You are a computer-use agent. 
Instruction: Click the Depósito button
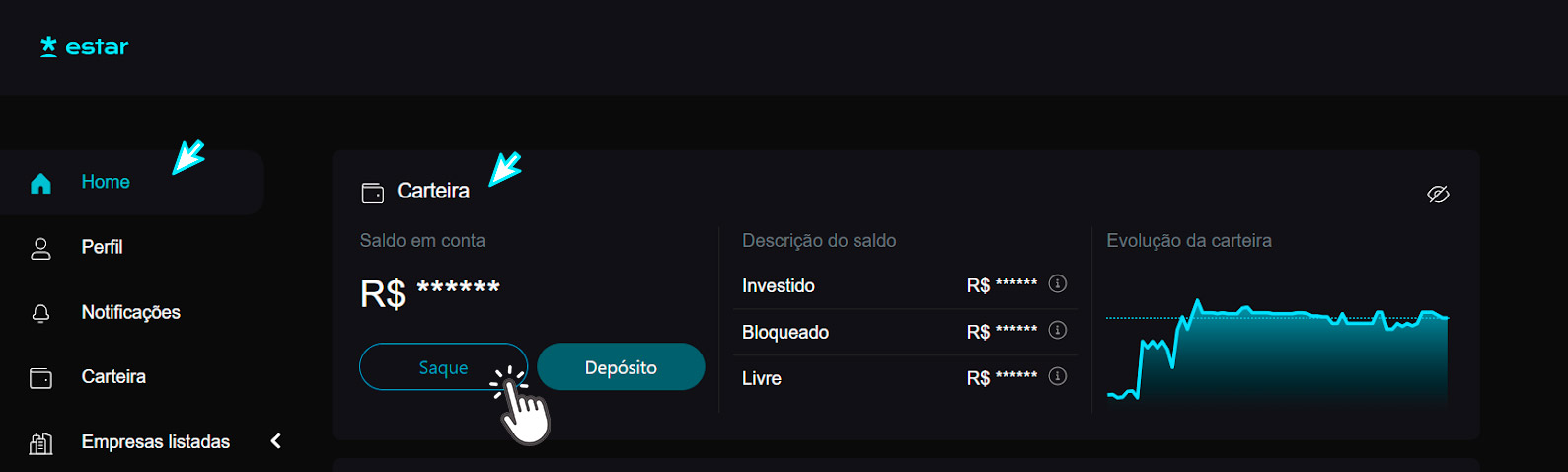coord(621,367)
